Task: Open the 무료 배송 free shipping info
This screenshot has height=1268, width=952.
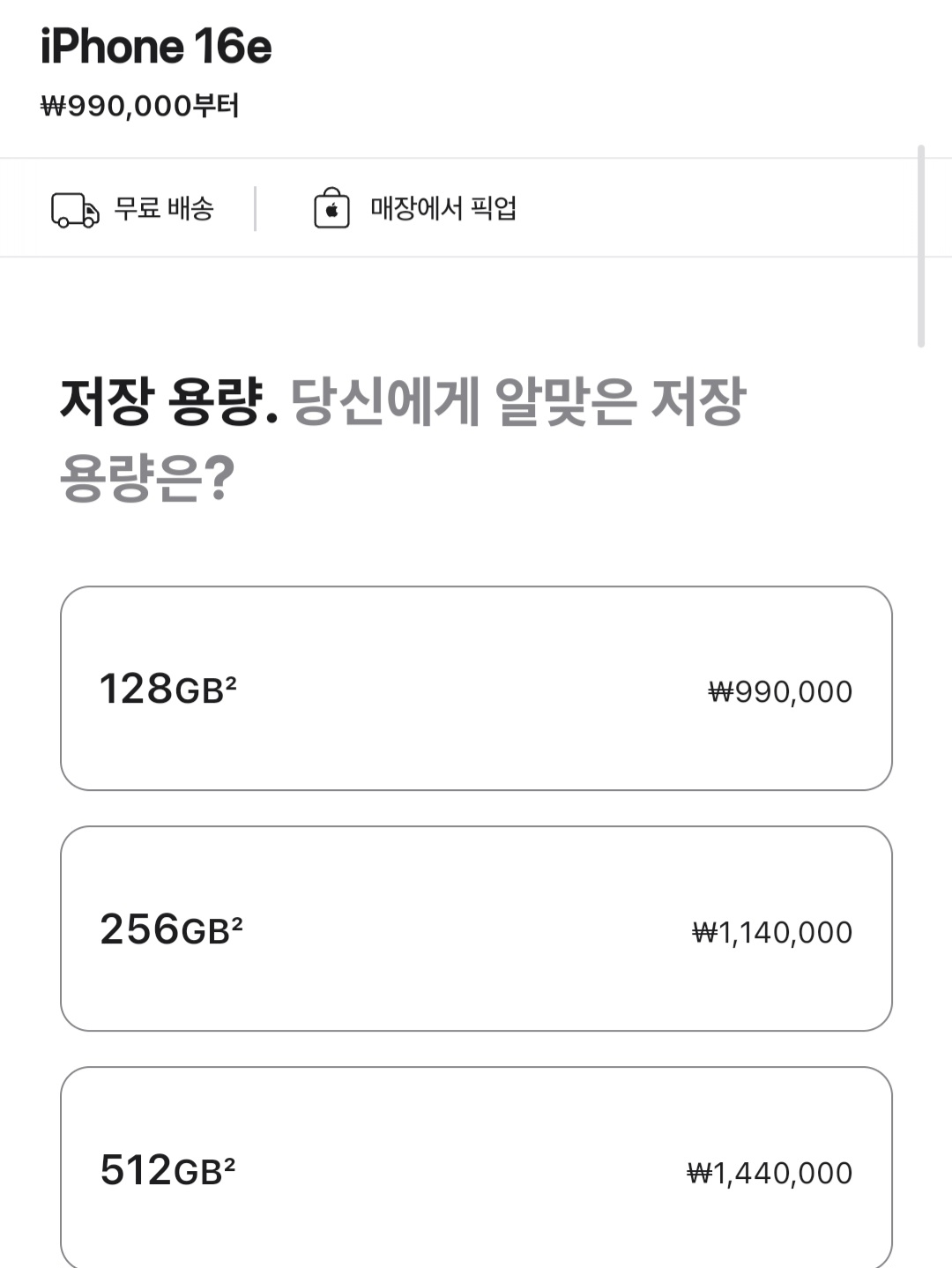Action: click(x=164, y=209)
